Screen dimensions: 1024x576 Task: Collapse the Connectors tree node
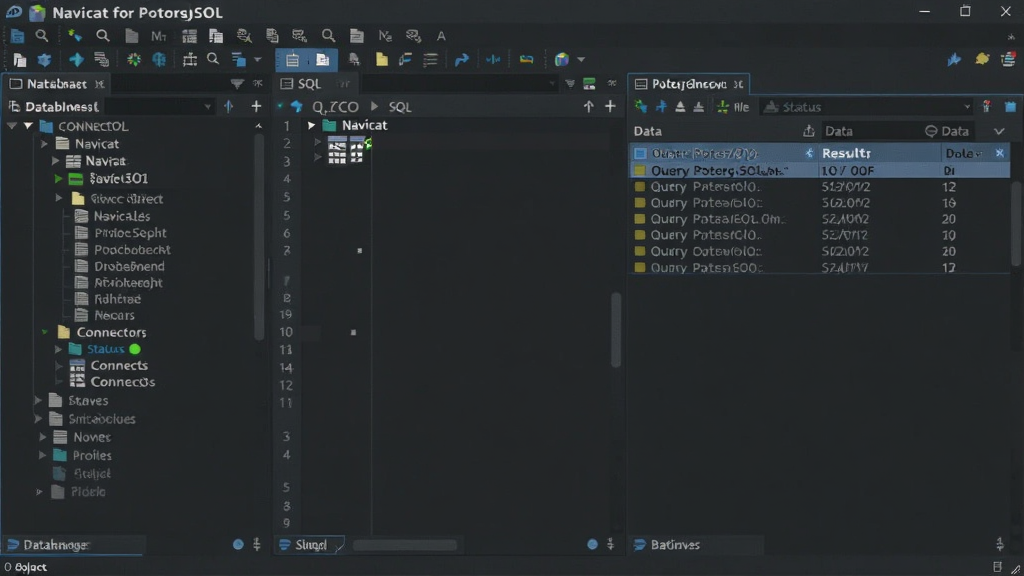(44, 332)
